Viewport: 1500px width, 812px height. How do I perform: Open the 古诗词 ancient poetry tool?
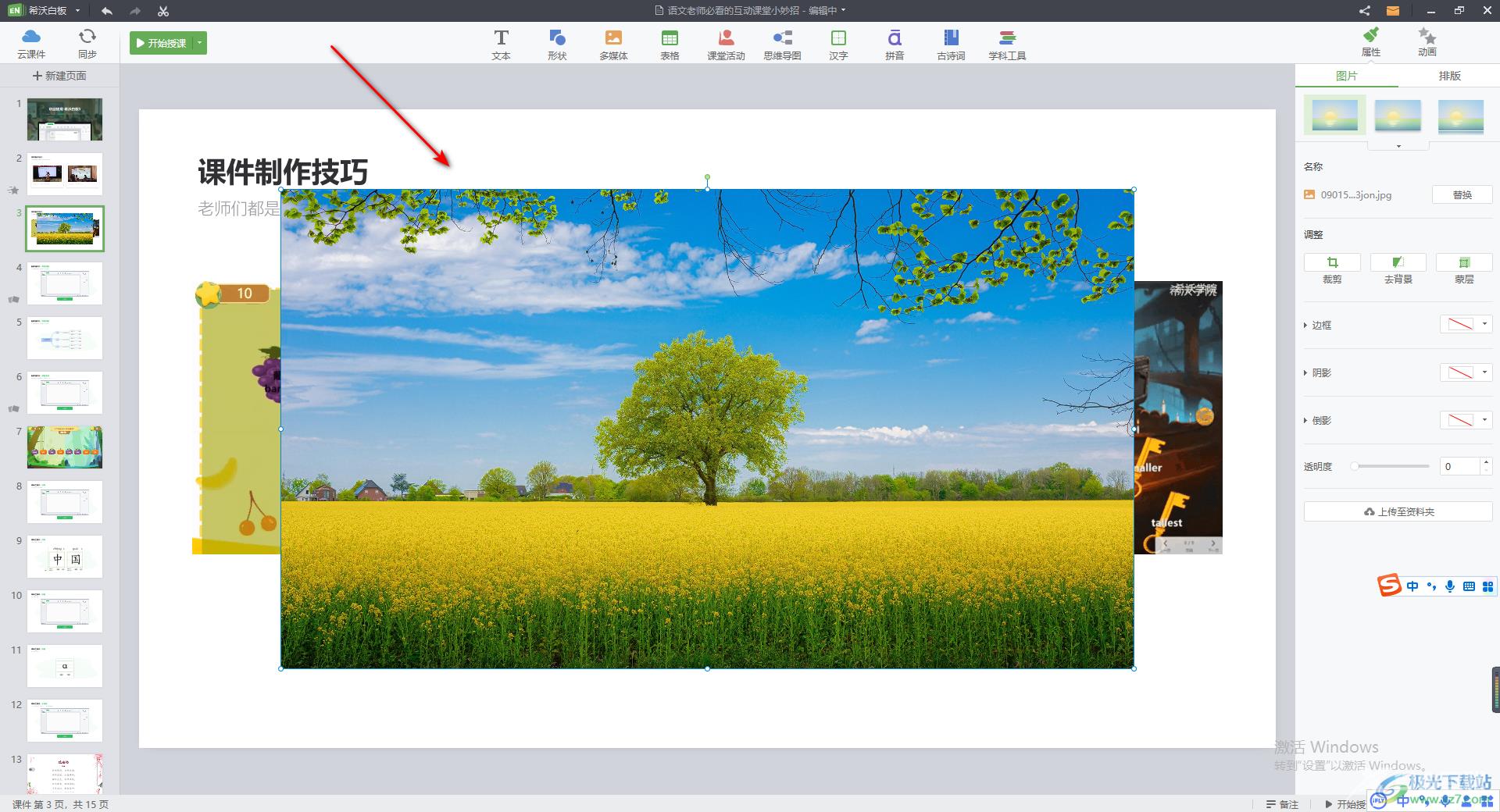[x=951, y=45]
